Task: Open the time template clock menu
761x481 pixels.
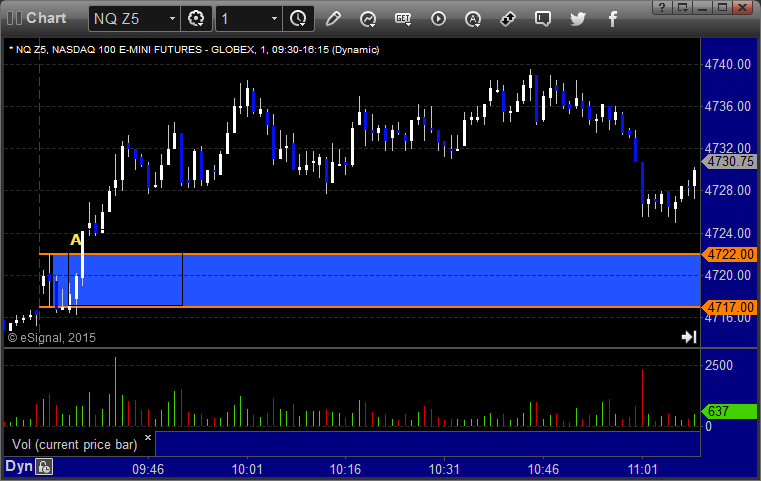Action: click(x=298, y=19)
